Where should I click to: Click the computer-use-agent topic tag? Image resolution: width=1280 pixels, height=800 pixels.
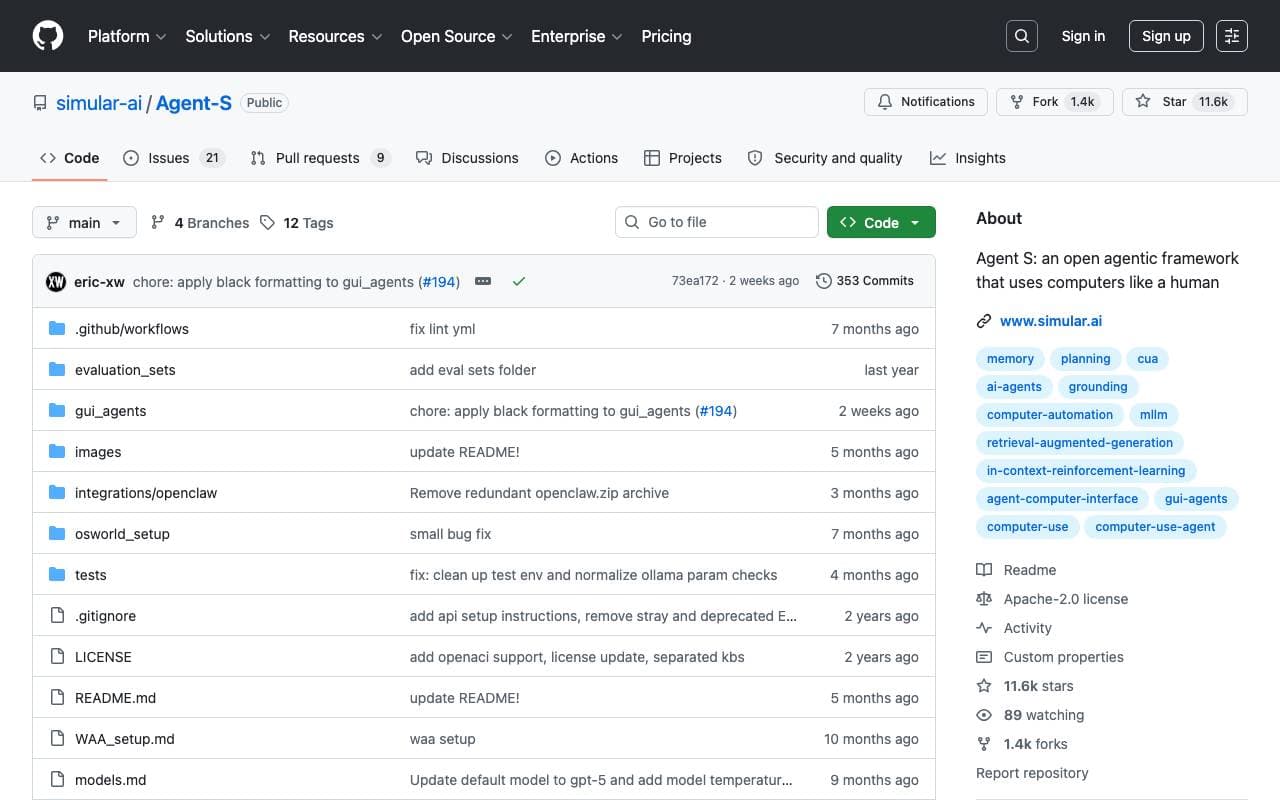tap(1155, 527)
